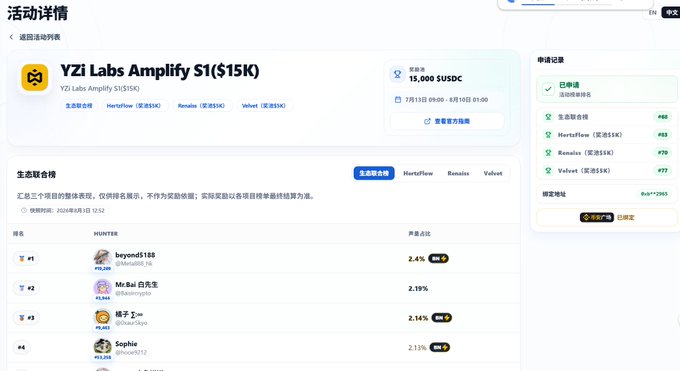Screen dimensions: 680x371
Task: Open Sophie's avatar
Action: [102, 346]
